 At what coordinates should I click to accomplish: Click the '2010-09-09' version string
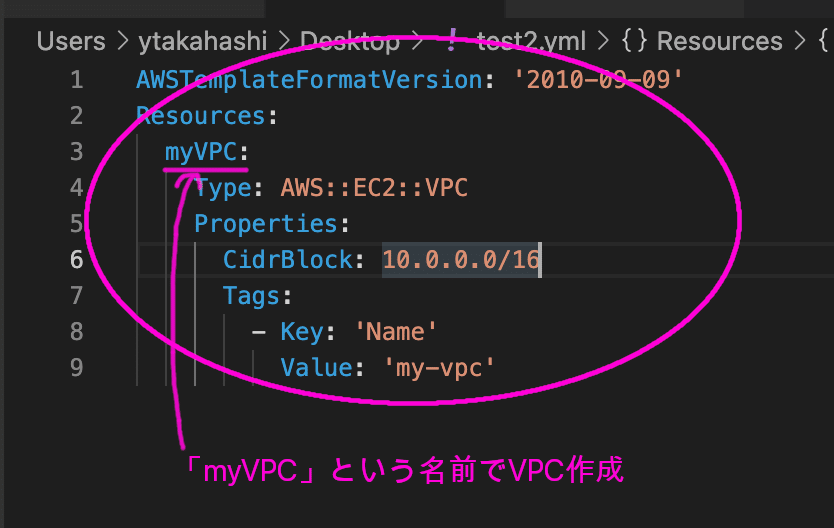click(598, 80)
